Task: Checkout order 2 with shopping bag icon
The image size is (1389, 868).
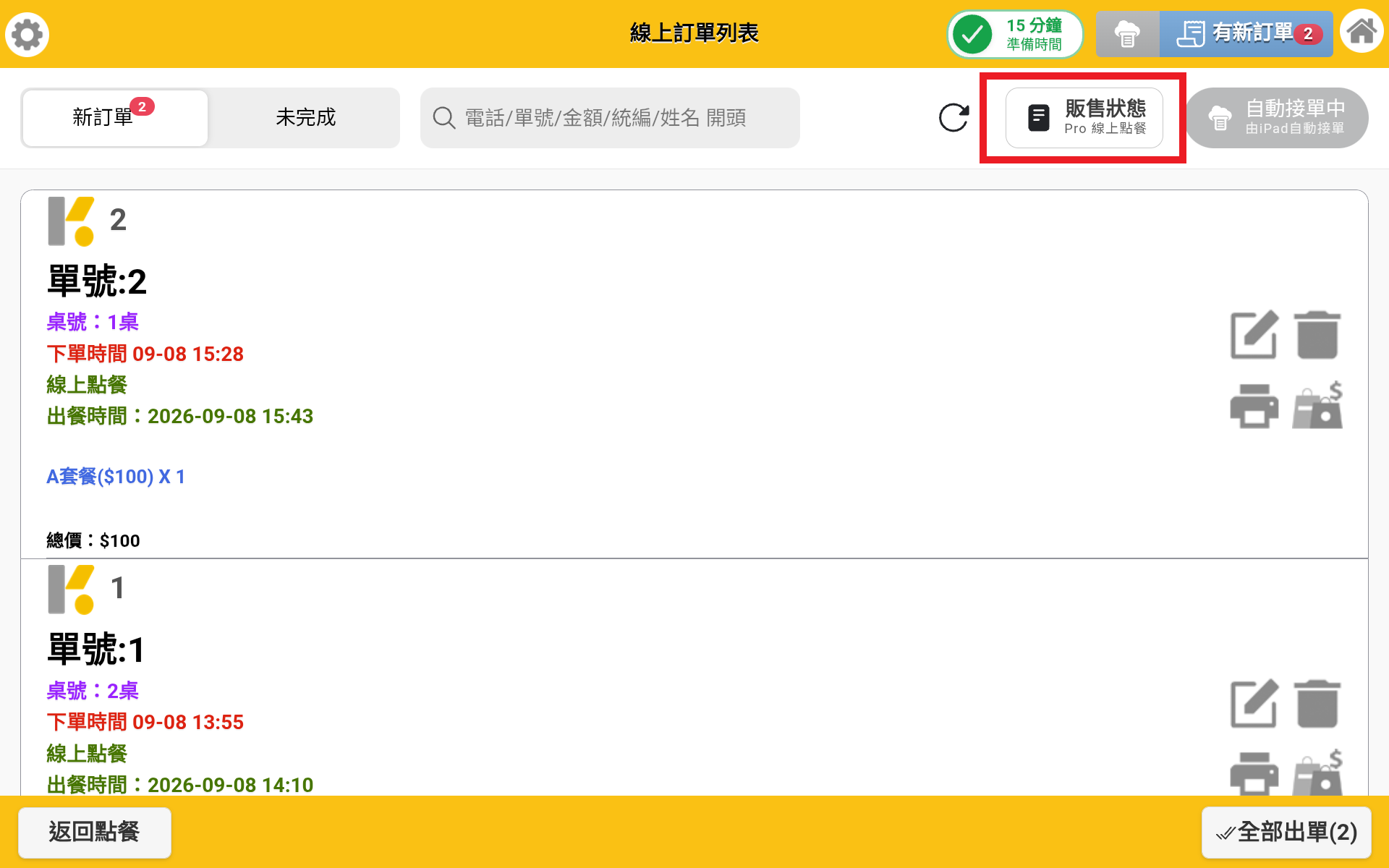Action: coord(1318,405)
